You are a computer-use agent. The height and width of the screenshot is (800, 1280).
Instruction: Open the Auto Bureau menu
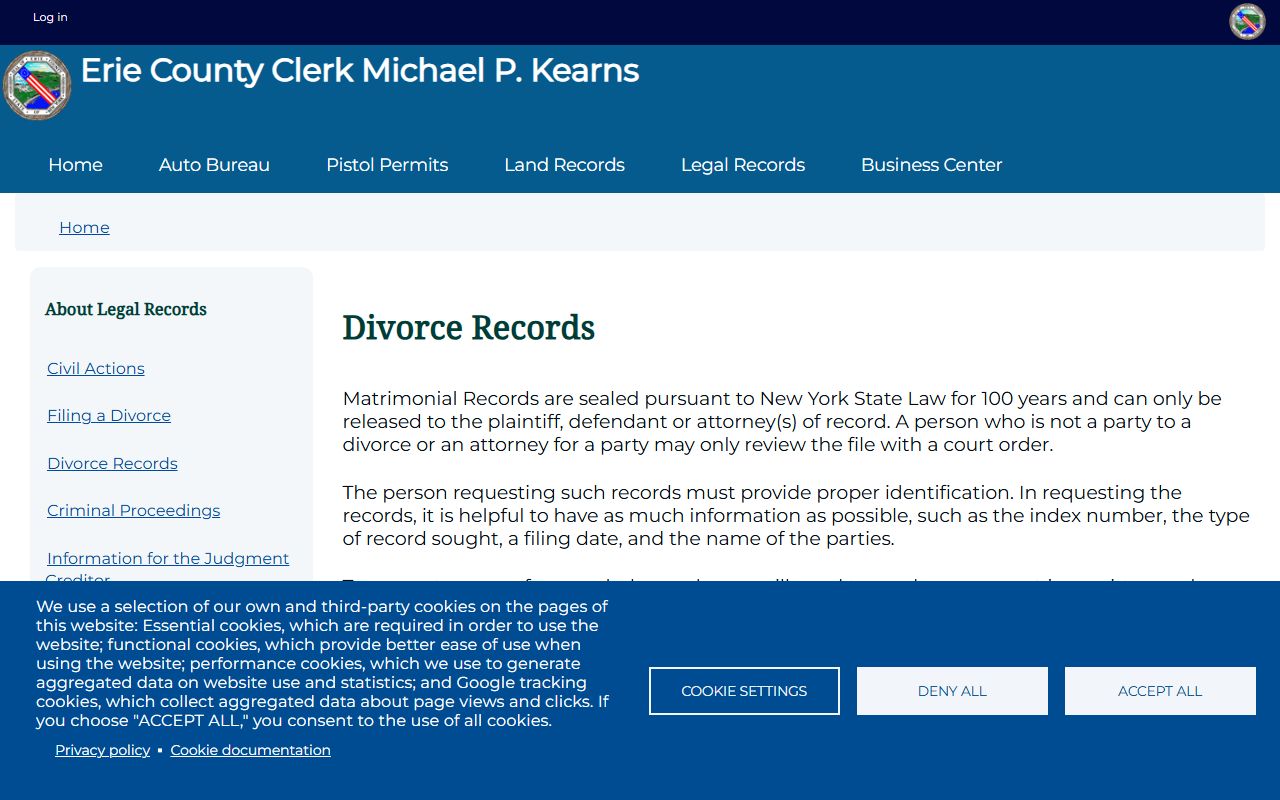coord(214,165)
